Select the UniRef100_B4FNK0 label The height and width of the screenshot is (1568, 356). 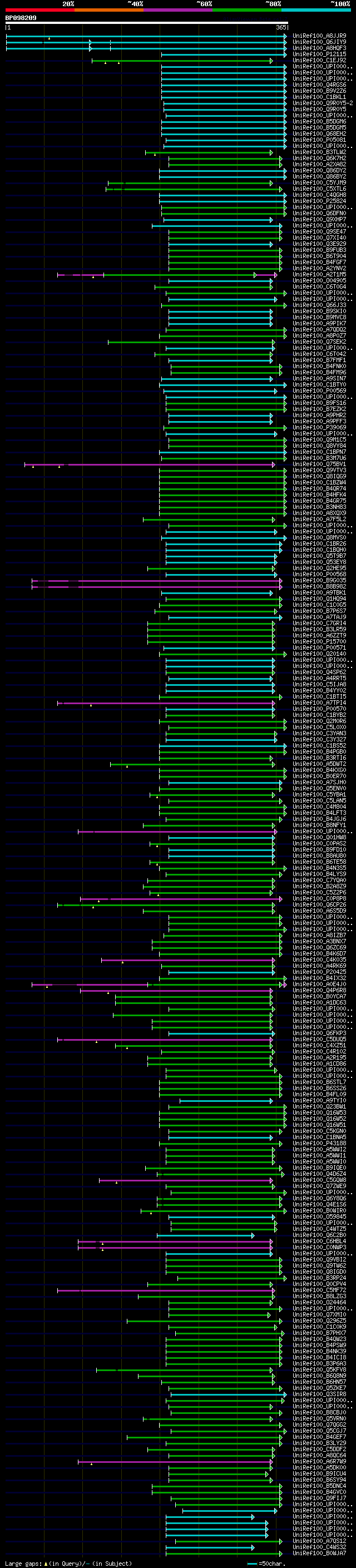pyautogui.click(x=319, y=367)
